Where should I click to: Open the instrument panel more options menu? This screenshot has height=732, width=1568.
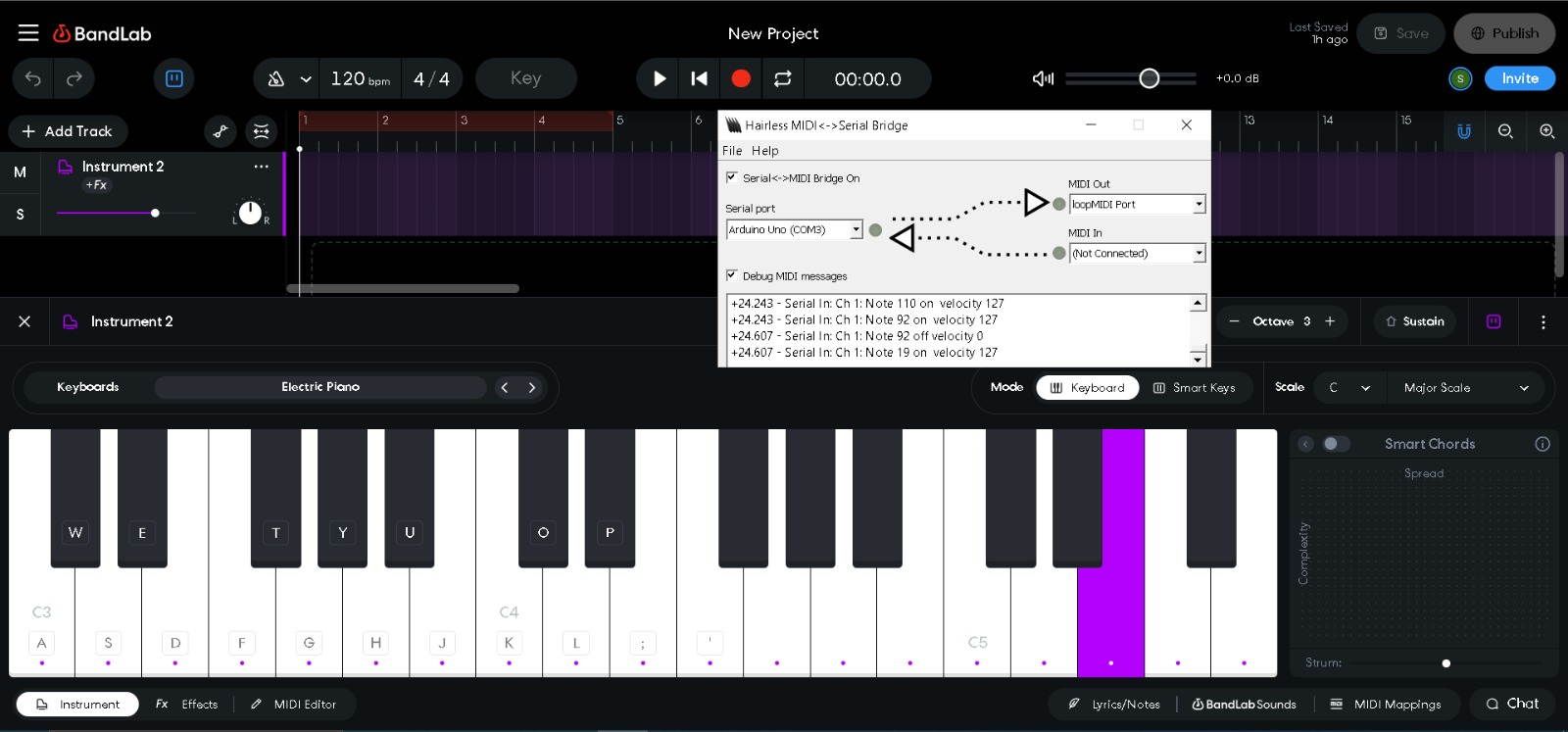pos(1543,321)
